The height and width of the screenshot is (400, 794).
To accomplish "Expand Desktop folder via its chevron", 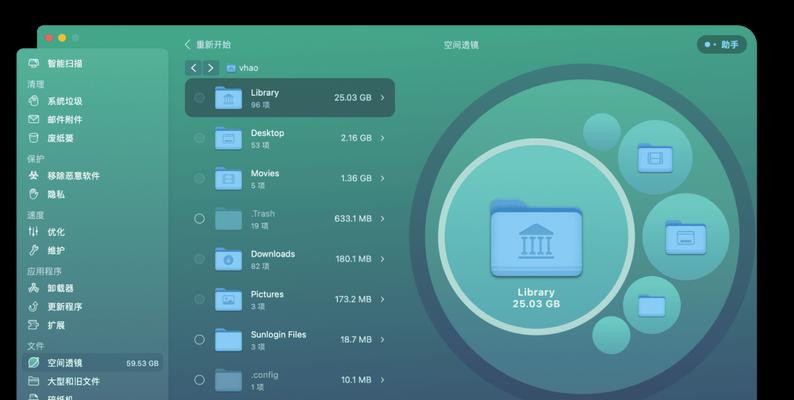I will point(382,138).
